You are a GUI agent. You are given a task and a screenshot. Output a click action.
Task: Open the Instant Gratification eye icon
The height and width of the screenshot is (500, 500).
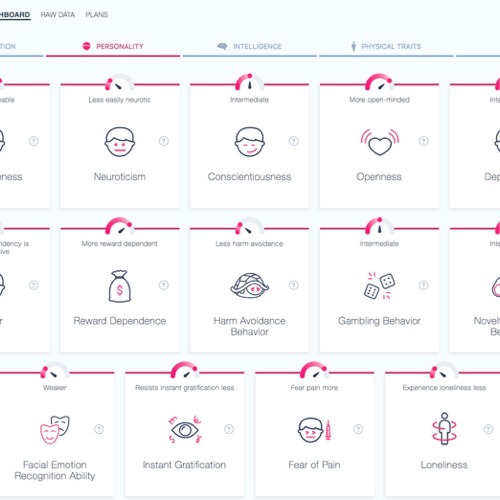click(185, 430)
